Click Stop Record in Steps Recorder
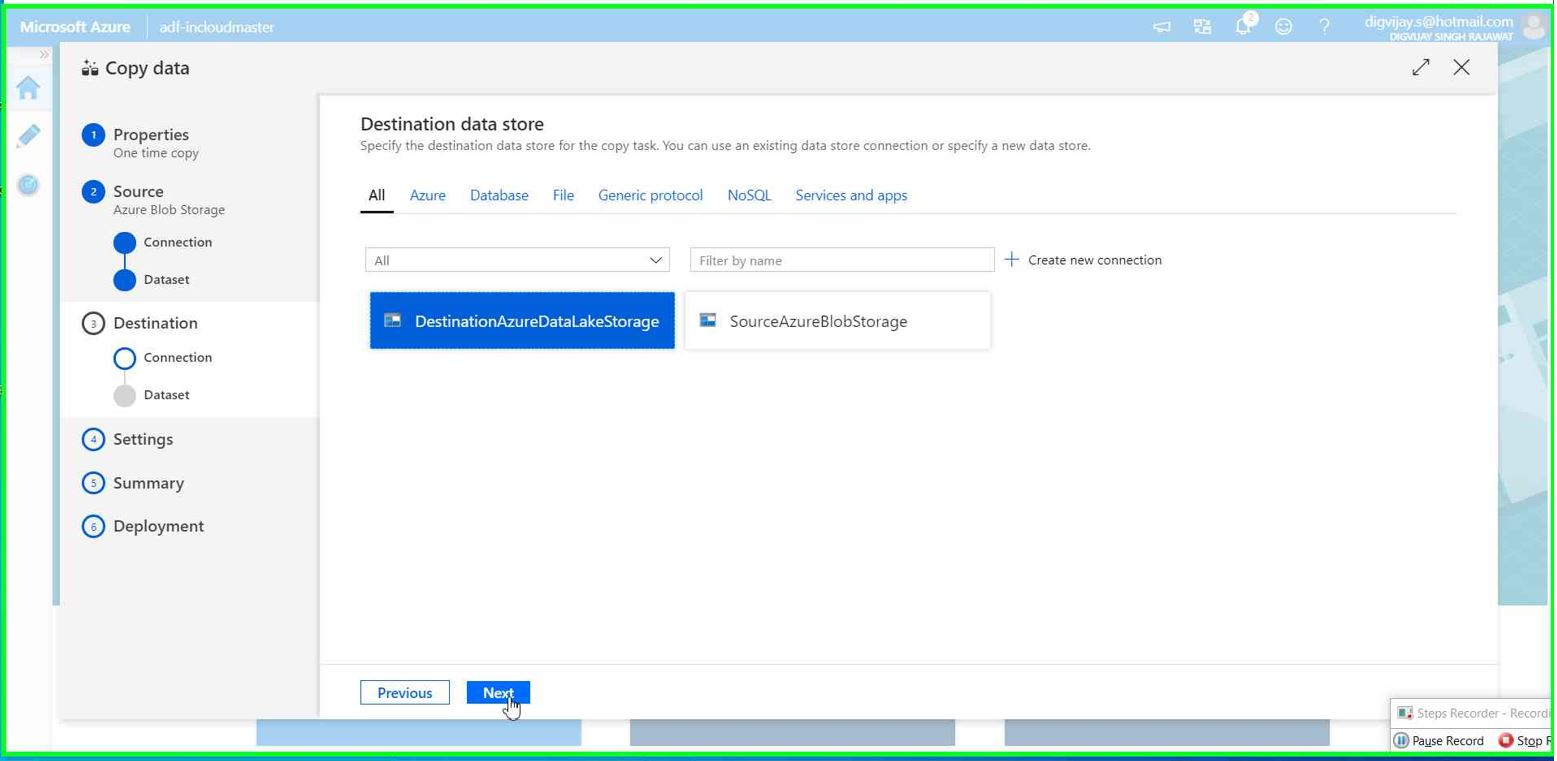Viewport: 1557px width, 761px height. point(1522,741)
